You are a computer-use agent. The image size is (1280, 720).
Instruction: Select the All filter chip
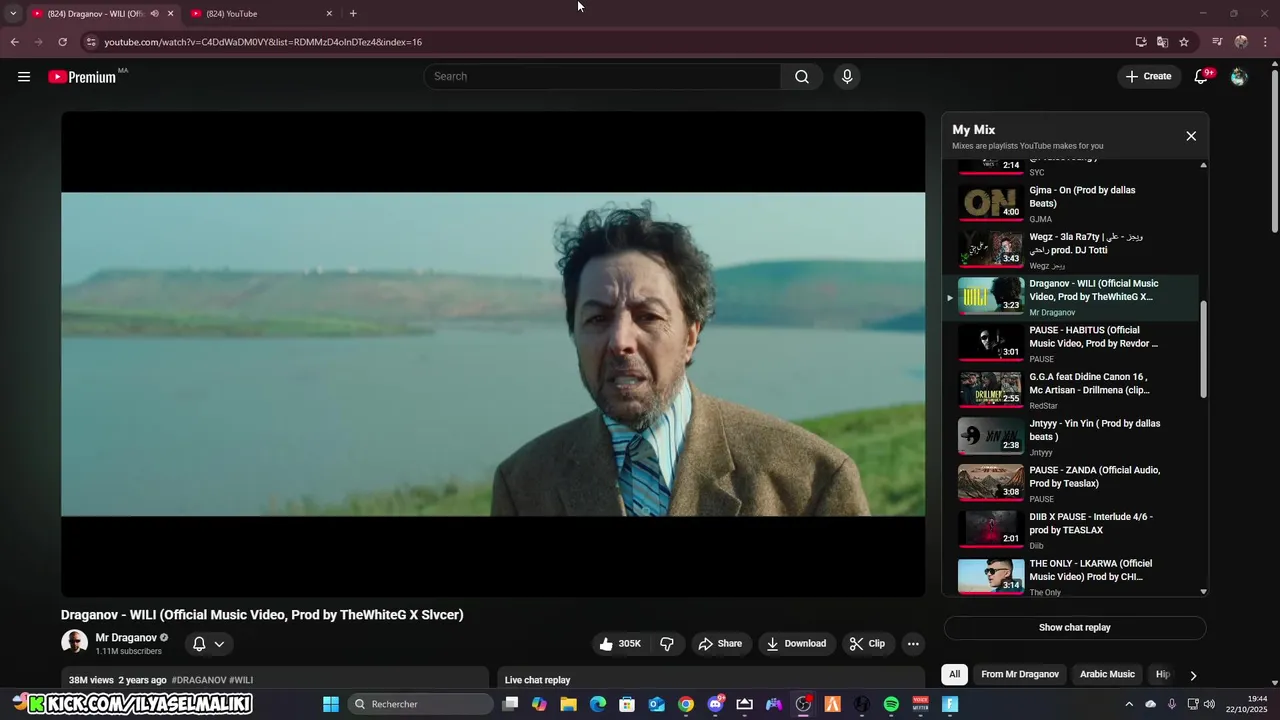pyautogui.click(x=954, y=674)
